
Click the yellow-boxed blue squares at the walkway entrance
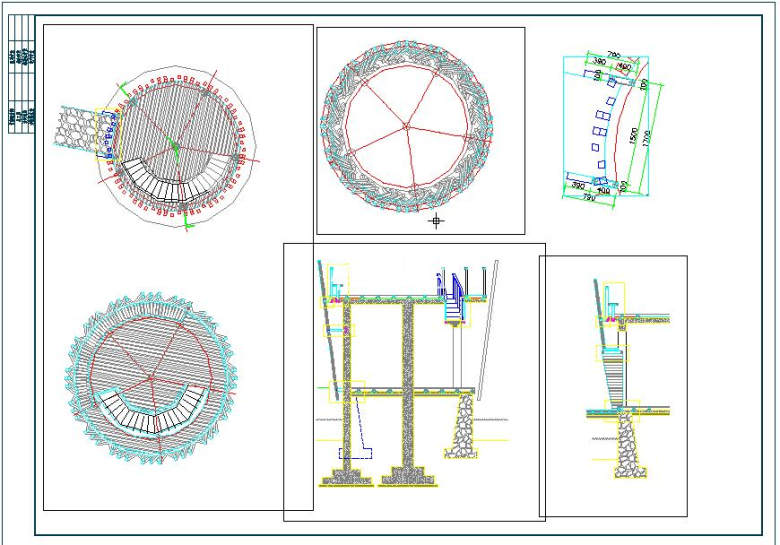pos(108,135)
